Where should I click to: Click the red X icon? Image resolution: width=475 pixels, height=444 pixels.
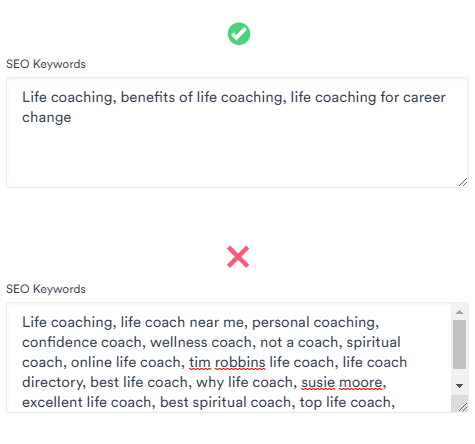point(238,257)
